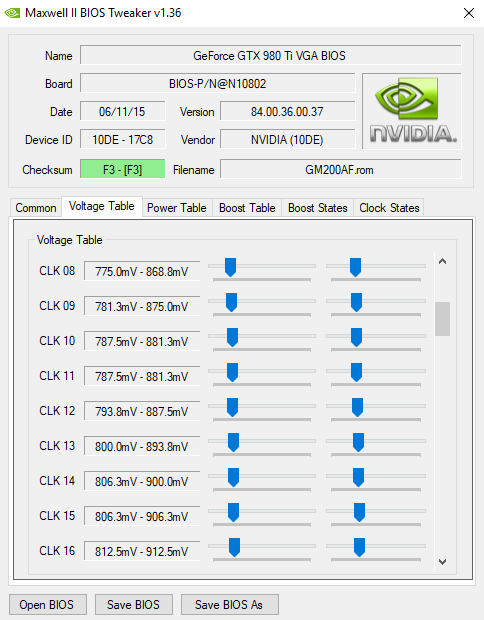Viewport: 484px width, 620px height.
Task: Click the app icon in title bar
Action: [12, 13]
